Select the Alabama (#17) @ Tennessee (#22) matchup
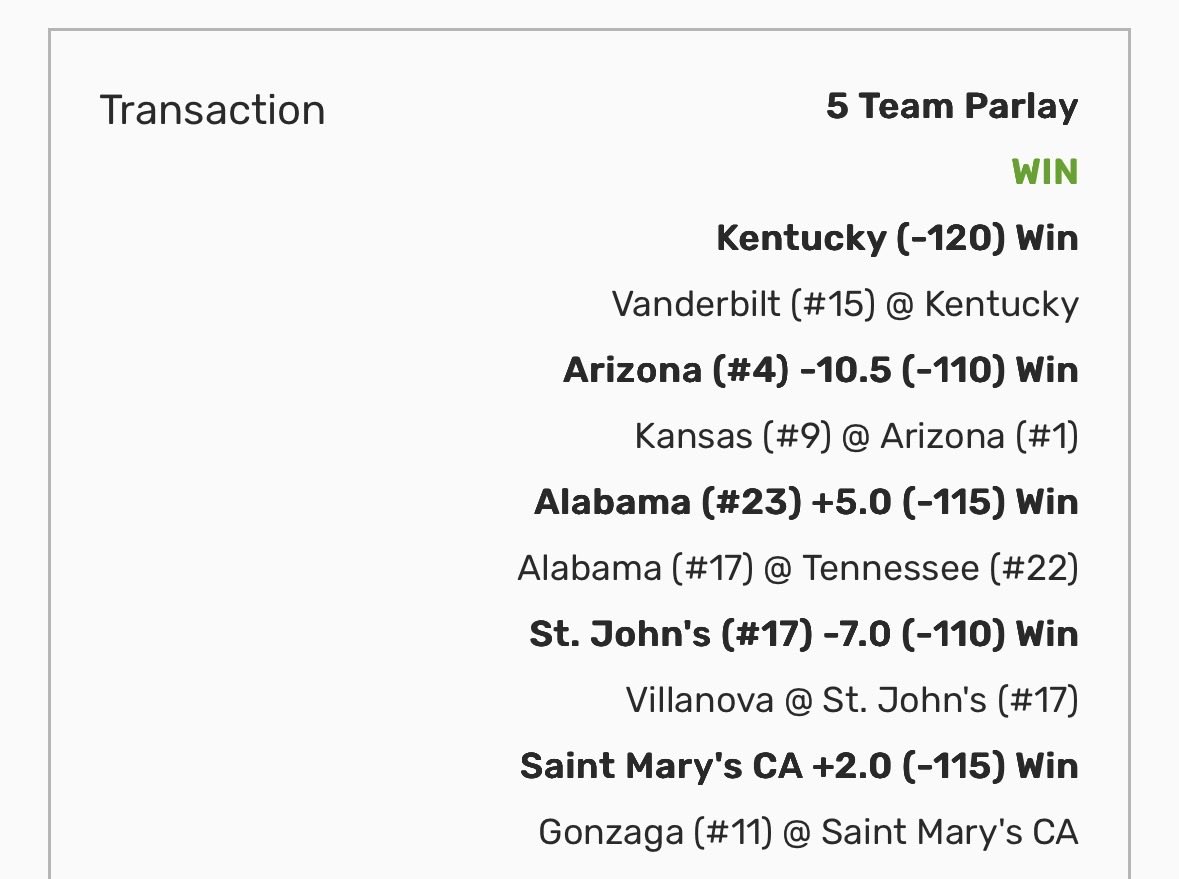This screenshot has height=879, width=1179. (x=798, y=568)
